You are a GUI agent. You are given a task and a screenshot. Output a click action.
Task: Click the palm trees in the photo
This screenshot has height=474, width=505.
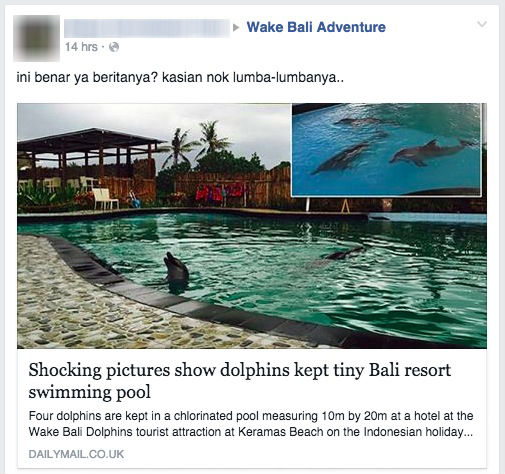click(196, 142)
